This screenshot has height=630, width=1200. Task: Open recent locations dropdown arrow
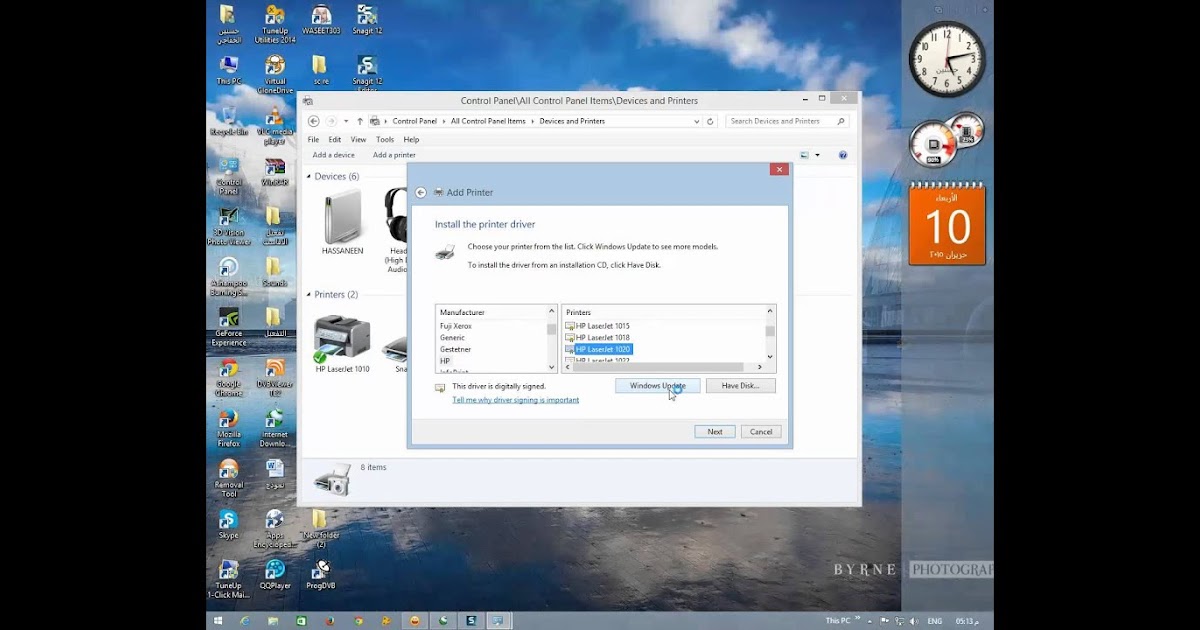(x=346, y=121)
